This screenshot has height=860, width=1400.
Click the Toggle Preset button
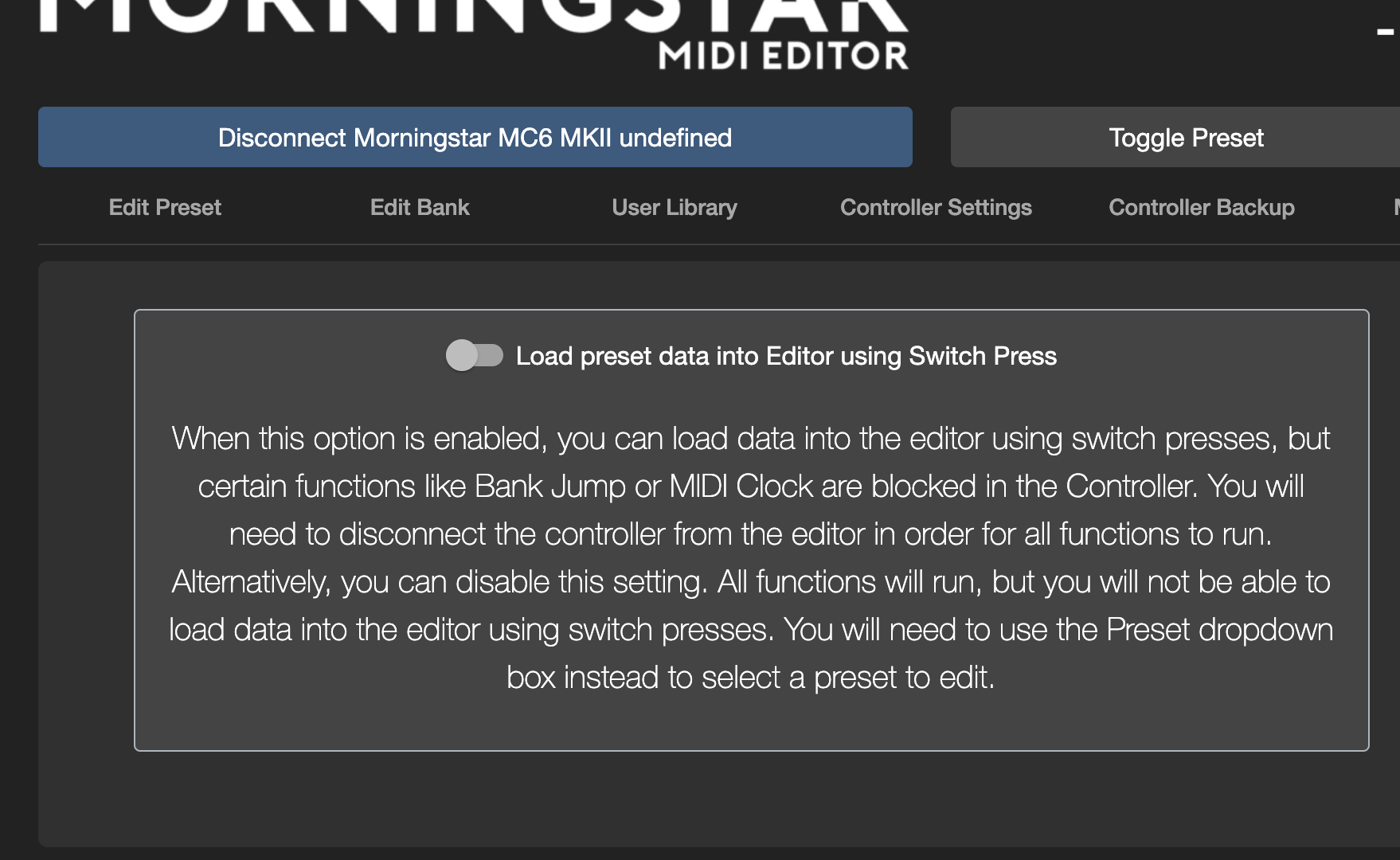coord(1175,137)
